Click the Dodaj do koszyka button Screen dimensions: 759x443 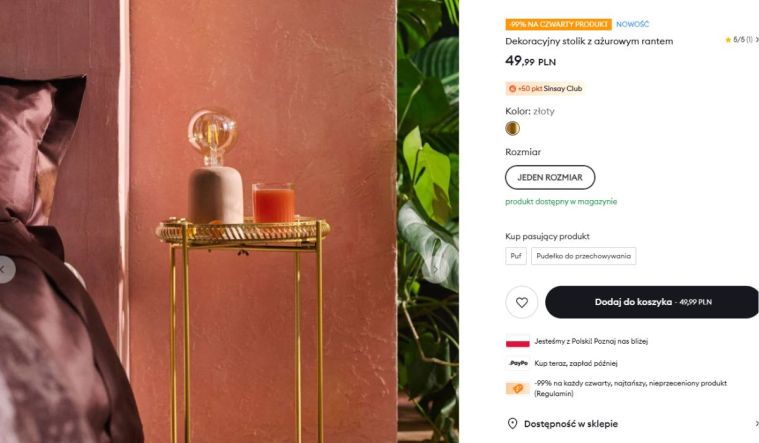click(652, 302)
